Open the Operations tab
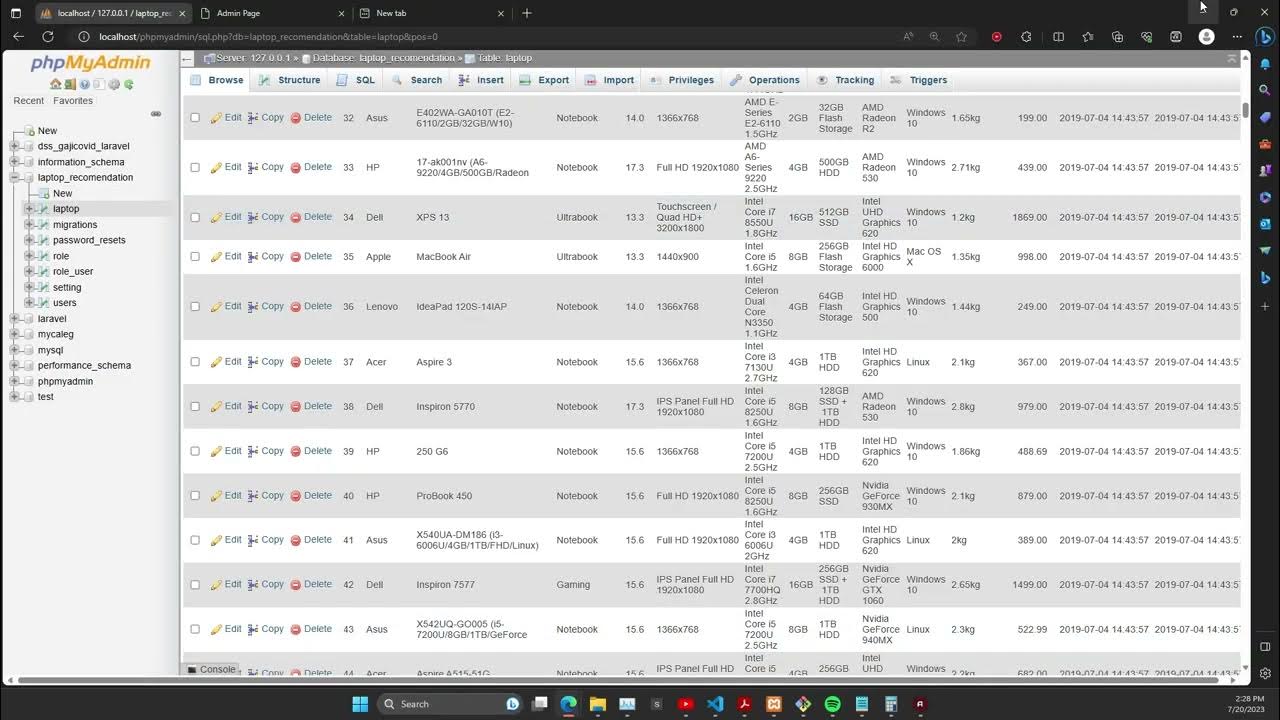1280x720 pixels. pos(765,80)
